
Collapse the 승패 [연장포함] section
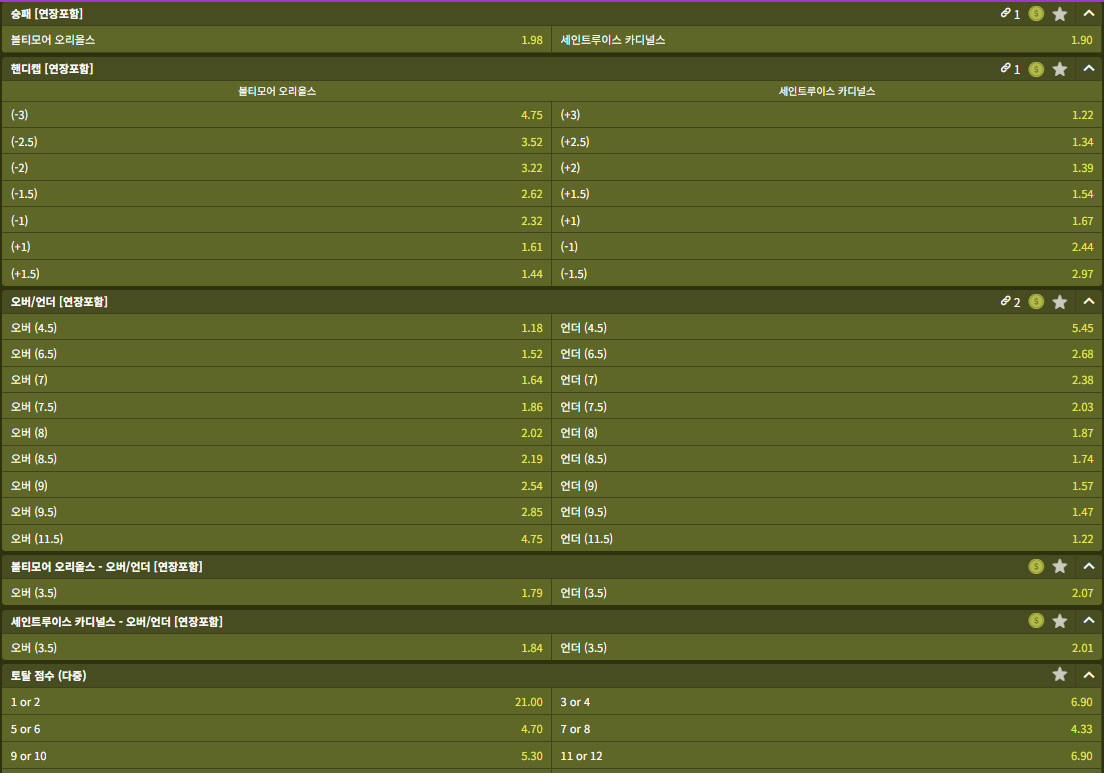1089,13
